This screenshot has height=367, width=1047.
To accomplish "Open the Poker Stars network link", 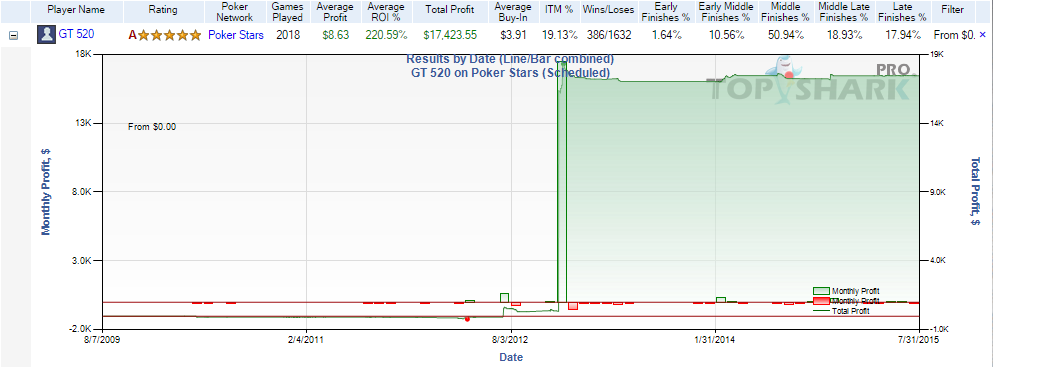I will coord(236,35).
